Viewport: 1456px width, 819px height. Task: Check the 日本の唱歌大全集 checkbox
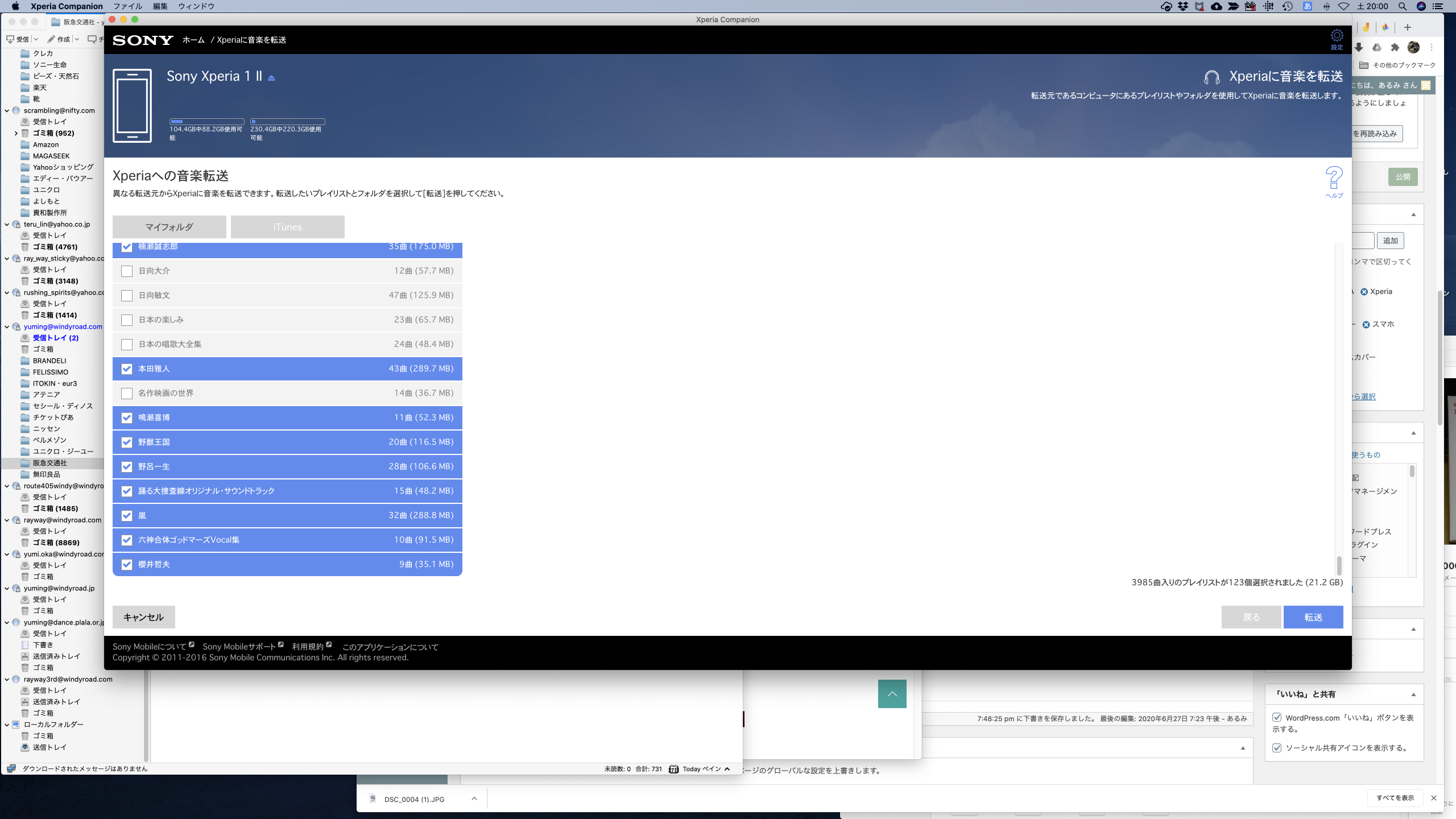pos(127,345)
